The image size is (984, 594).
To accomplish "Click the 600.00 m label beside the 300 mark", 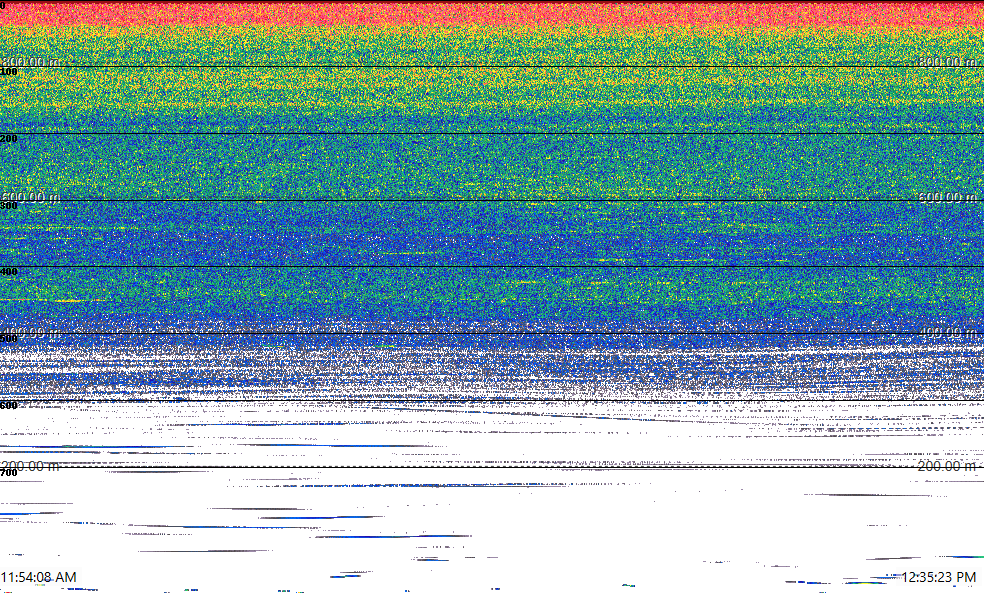I will [30, 197].
